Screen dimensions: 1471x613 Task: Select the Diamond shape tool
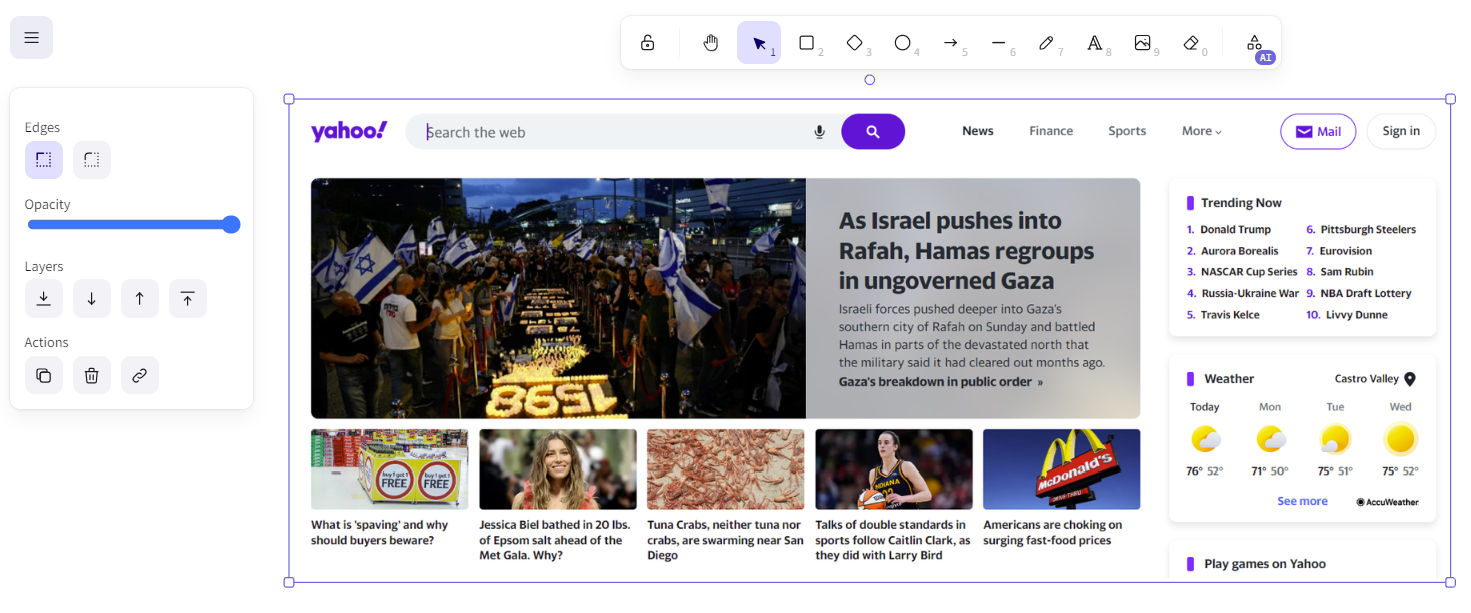click(x=855, y=43)
